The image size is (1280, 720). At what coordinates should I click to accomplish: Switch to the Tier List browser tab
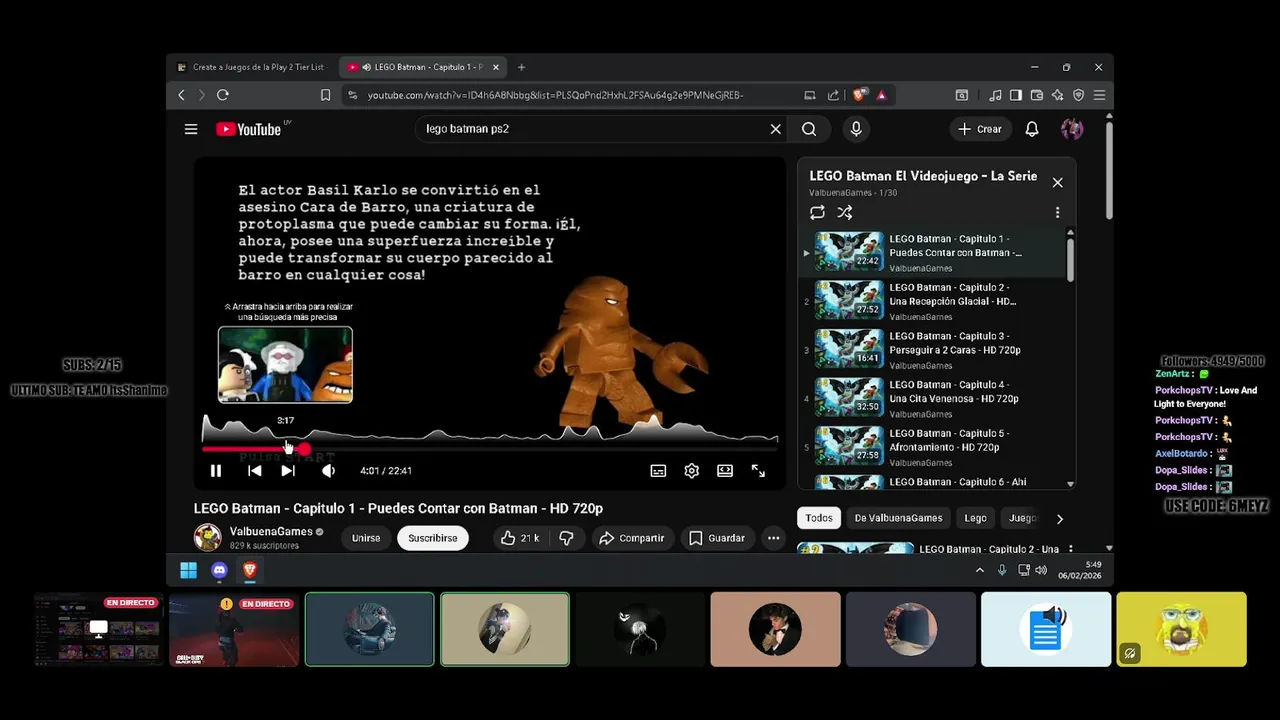tap(251, 67)
